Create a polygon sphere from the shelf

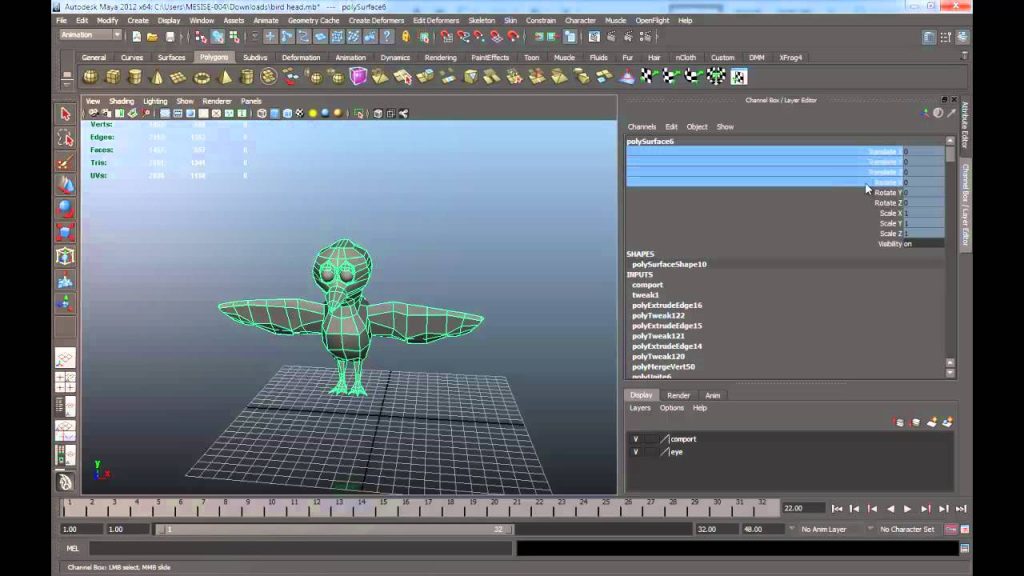coord(90,77)
